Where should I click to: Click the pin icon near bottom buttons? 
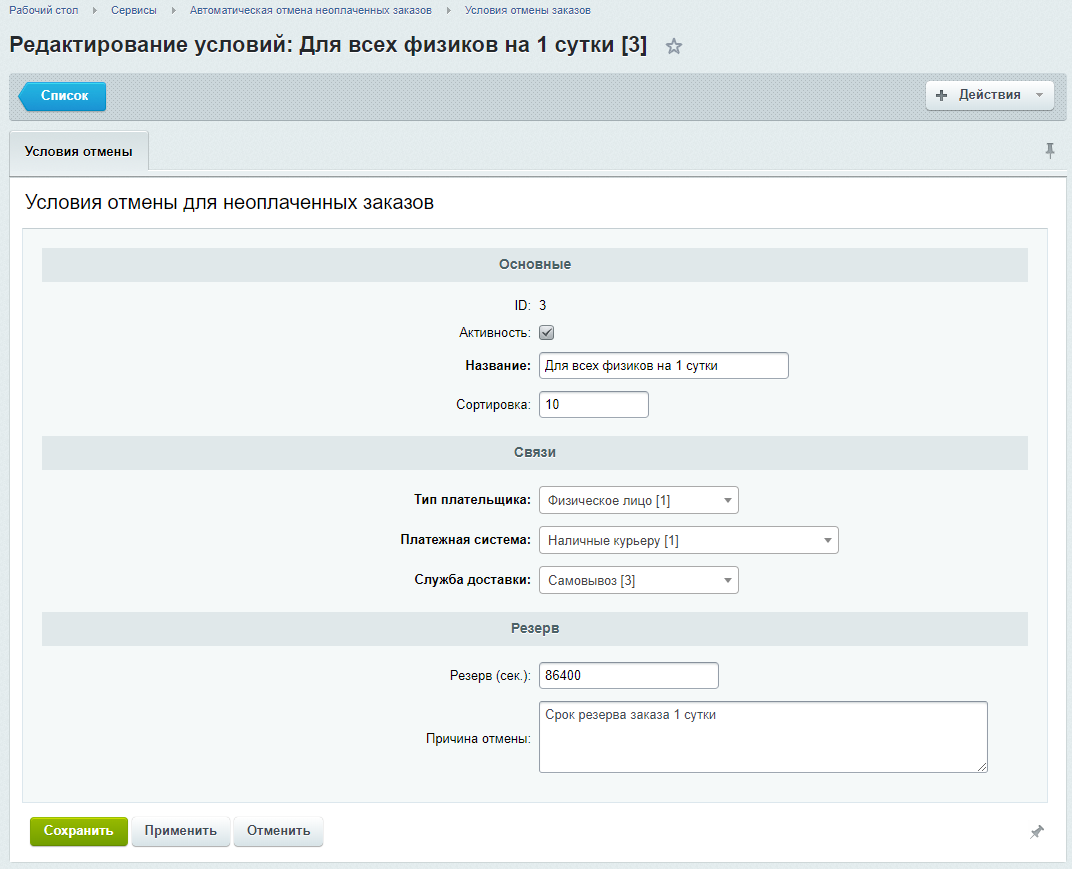(1037, 832)
